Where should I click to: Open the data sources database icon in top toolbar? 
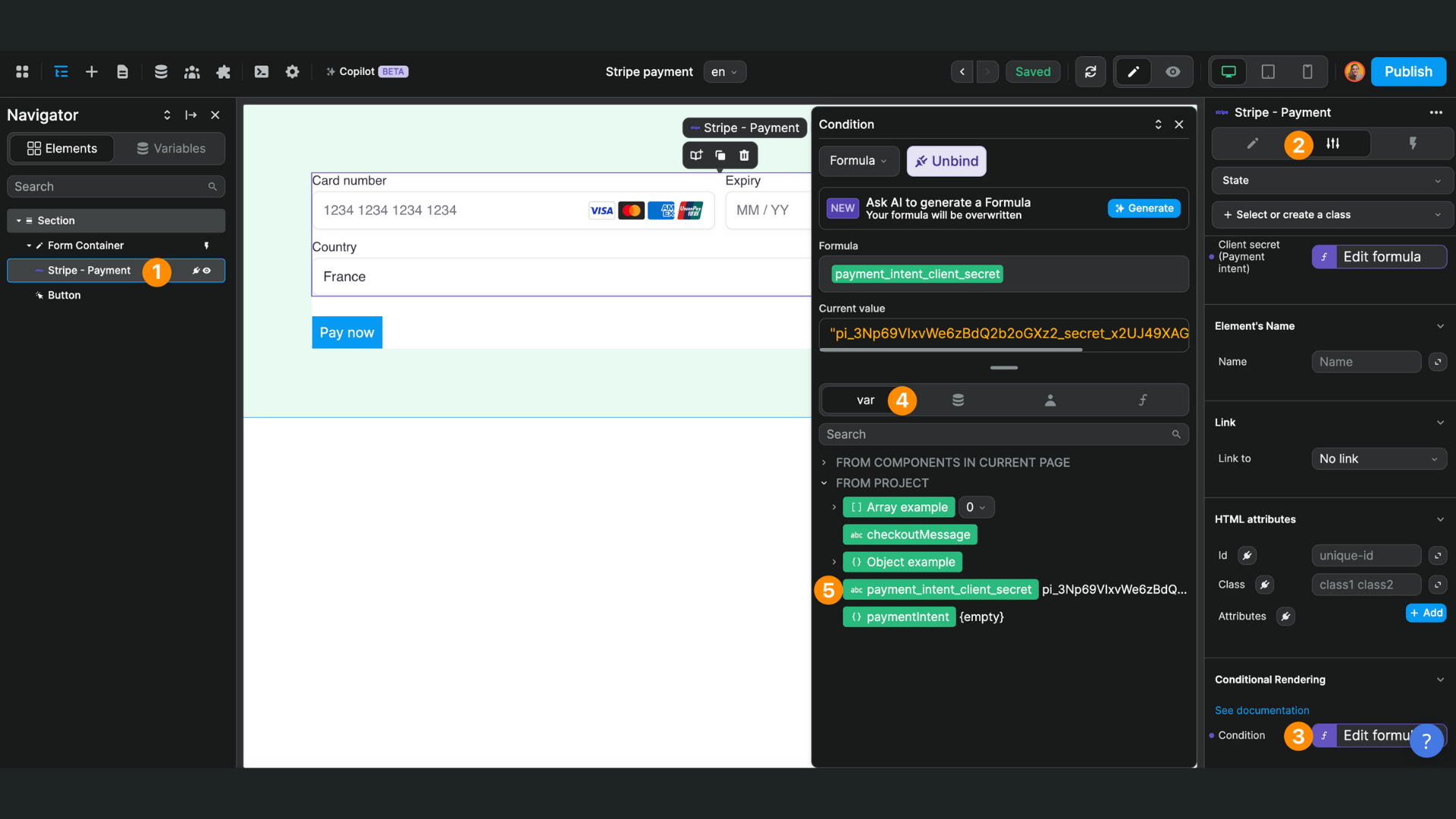tap(161, 71)
